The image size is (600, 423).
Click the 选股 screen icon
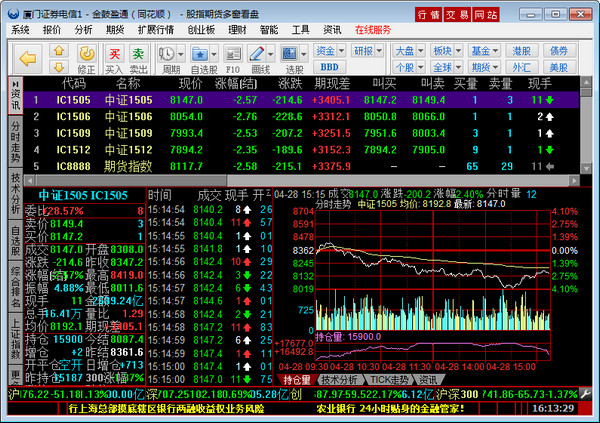point(290,54)
